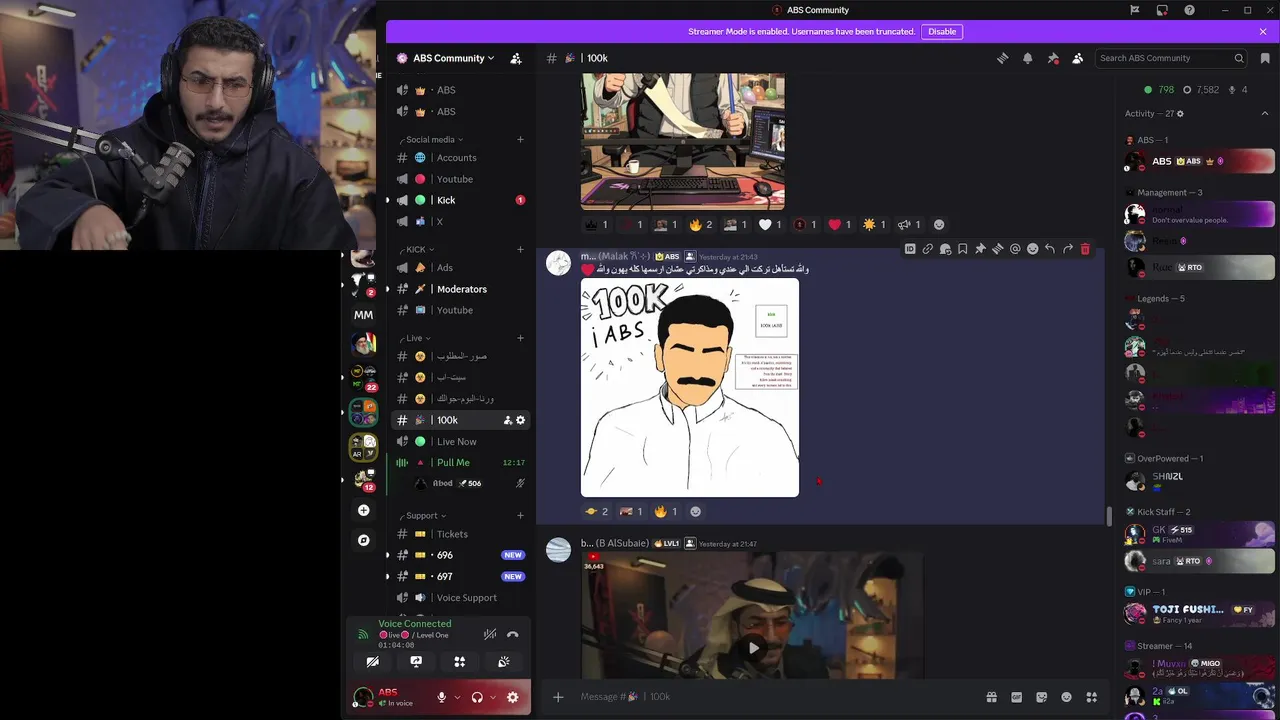Image resolution: width=1280 pixels, height=720 pixels.
Task: Delete message via red trash icon
Action: click(x=1085, y=249)
